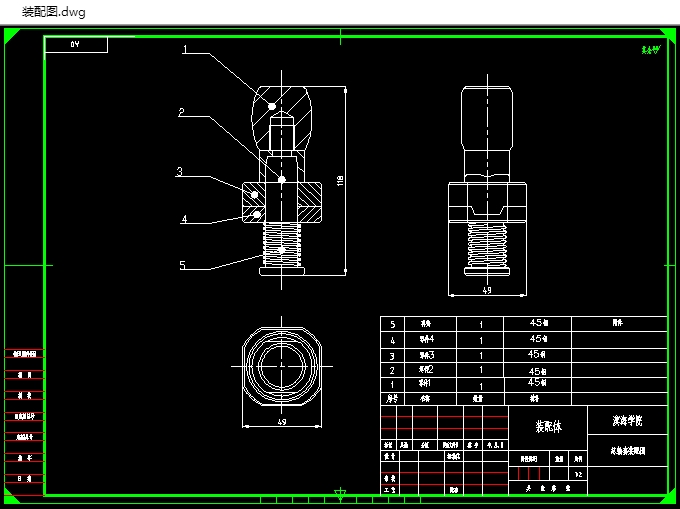Viewport: 680px width, 509px height.
Task: Select part balloon number 1 label
Action: click(x=185, y=49)
